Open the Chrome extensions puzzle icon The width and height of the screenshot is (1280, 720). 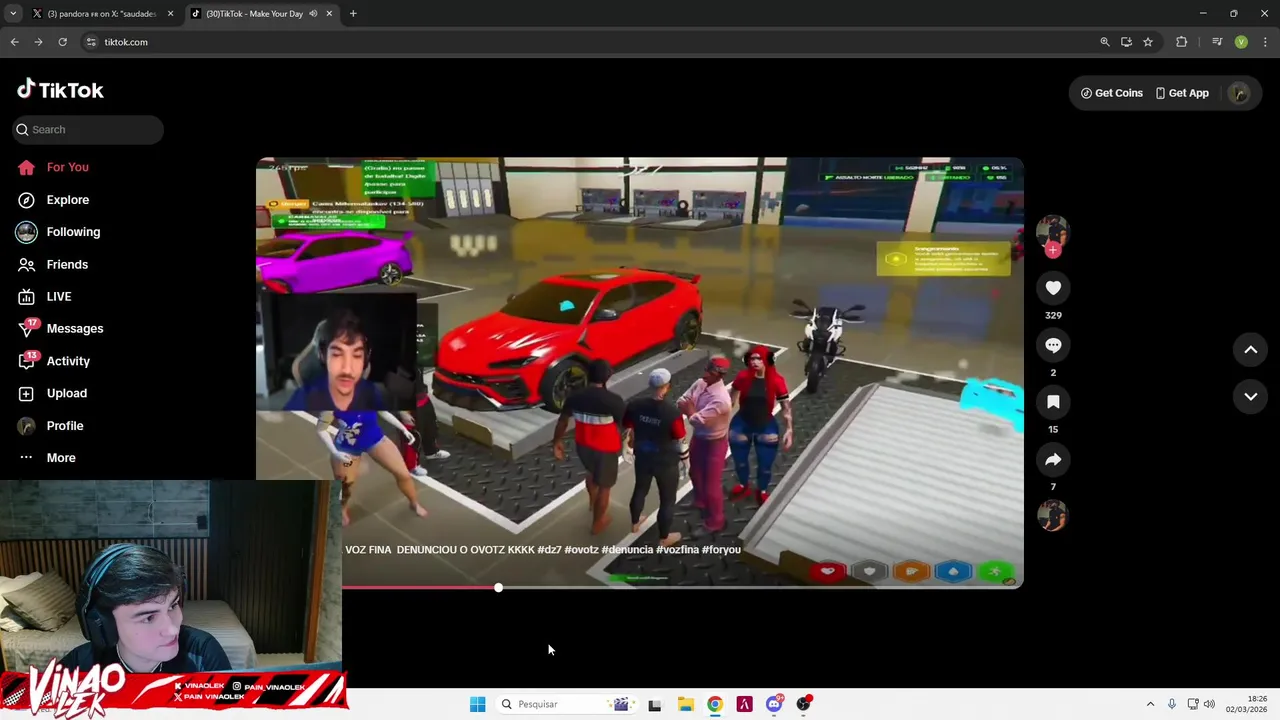pyautogui.click(x=1182, y=42)
